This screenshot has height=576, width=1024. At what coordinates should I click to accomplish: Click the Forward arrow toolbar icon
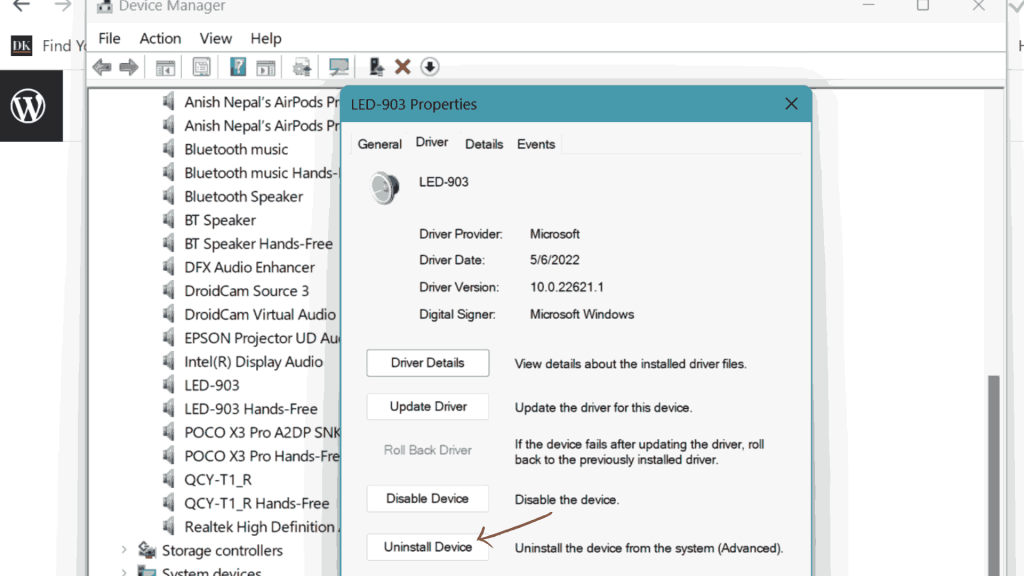pos(129,67)
